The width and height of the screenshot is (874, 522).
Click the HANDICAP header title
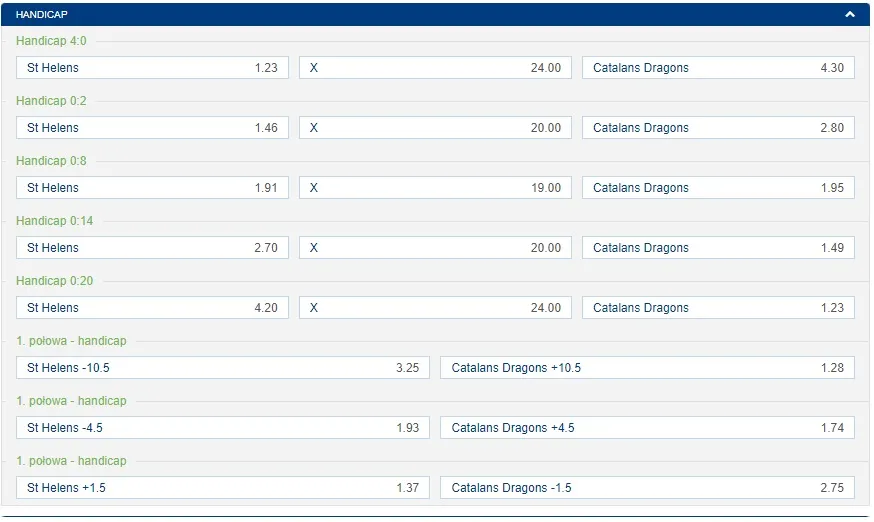[x=42, y=14]
